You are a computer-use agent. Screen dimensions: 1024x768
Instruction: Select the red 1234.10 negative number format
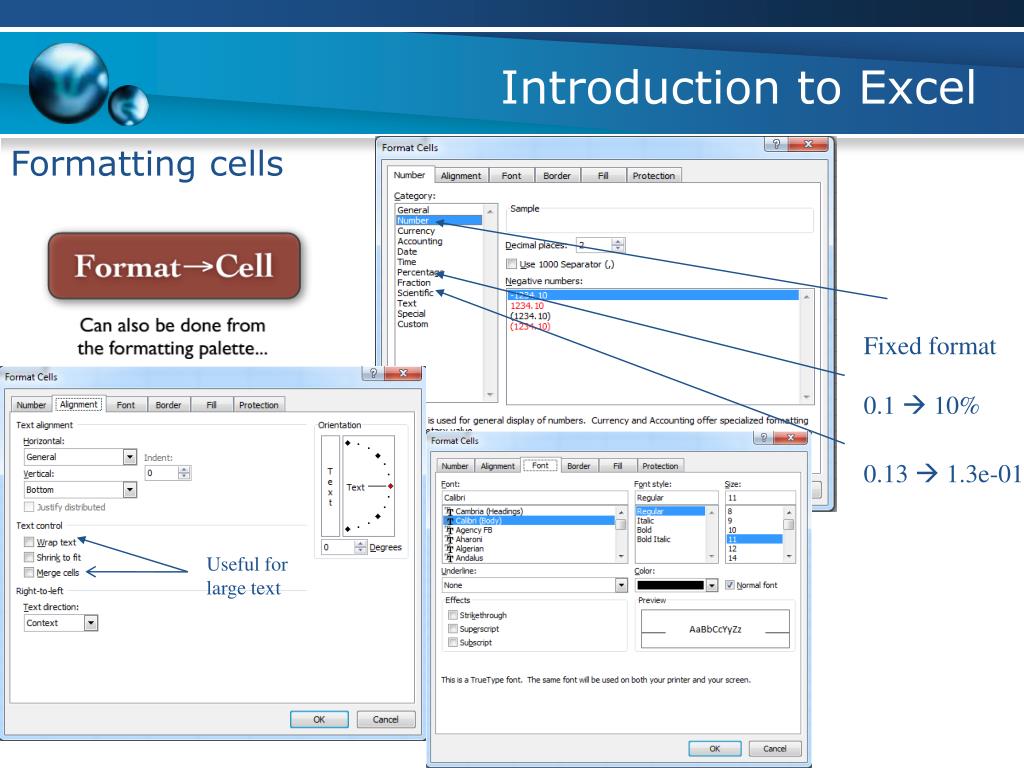click(527, 306)
